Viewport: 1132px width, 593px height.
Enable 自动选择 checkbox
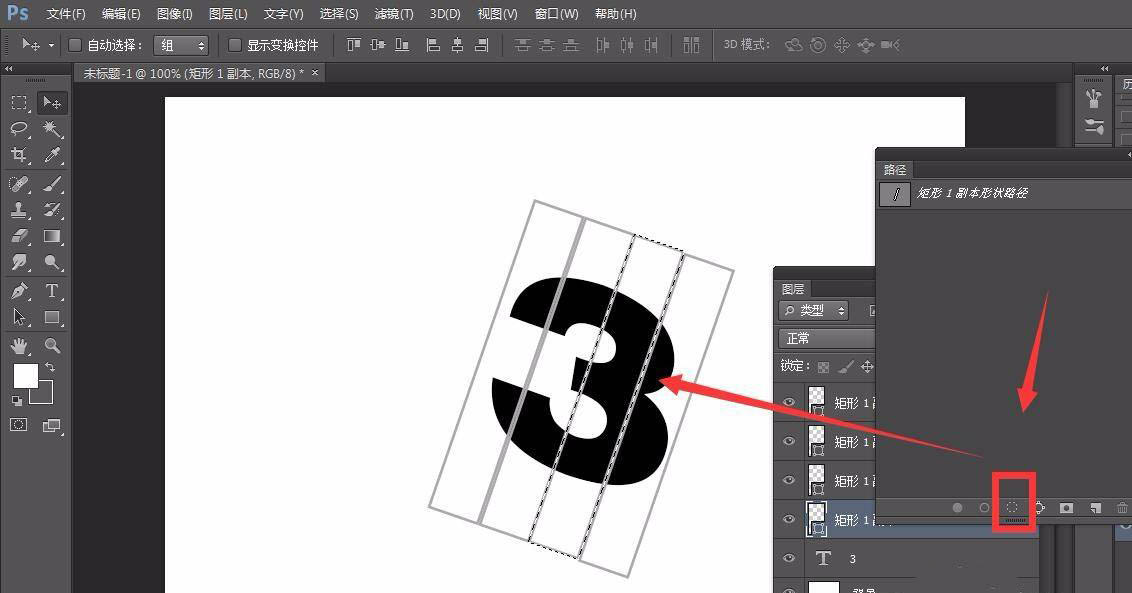pos(74,45)
